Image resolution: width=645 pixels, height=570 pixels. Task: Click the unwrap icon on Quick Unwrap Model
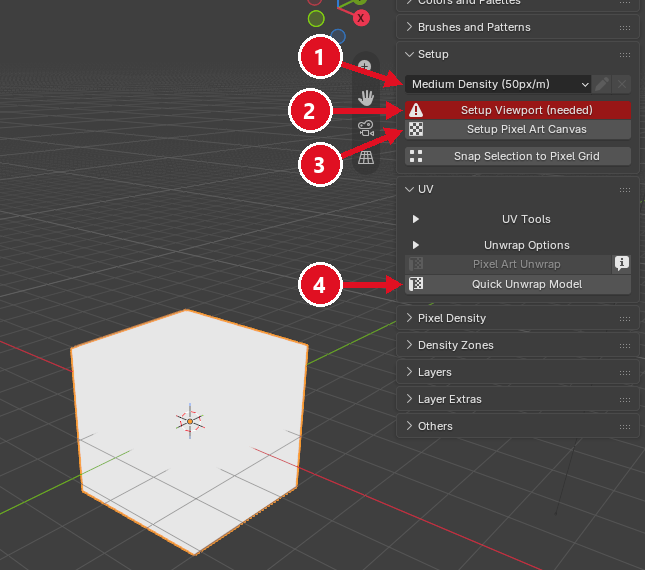[x=416, y=284]
